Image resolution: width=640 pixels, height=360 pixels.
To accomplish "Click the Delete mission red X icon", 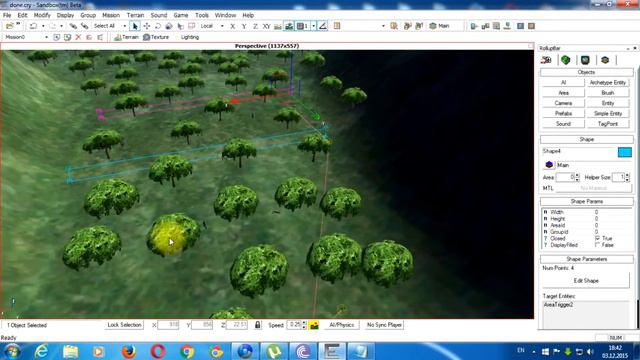I will click(x=78, y=37).
